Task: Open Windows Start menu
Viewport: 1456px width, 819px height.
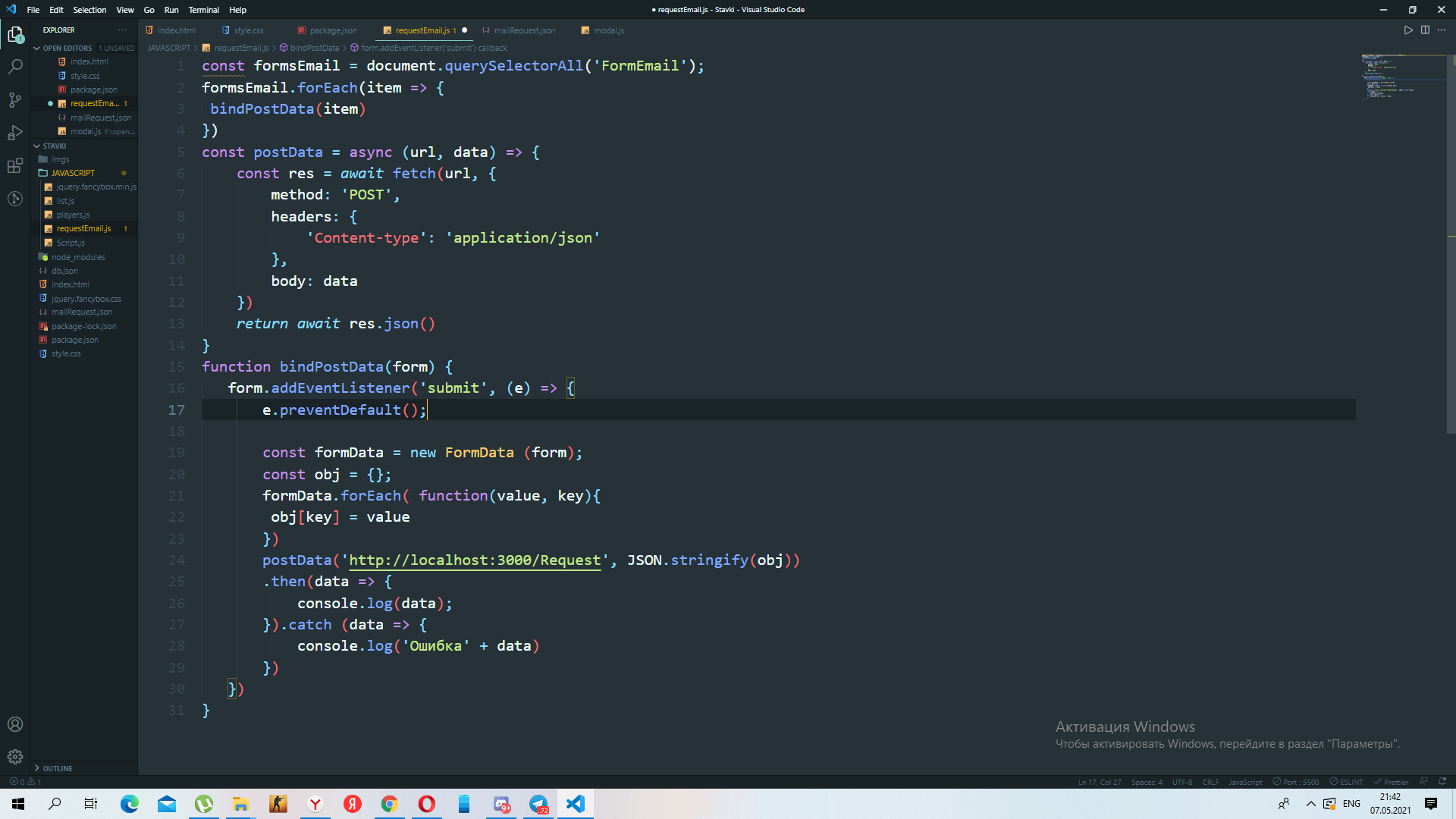Action: coord(18,804)
